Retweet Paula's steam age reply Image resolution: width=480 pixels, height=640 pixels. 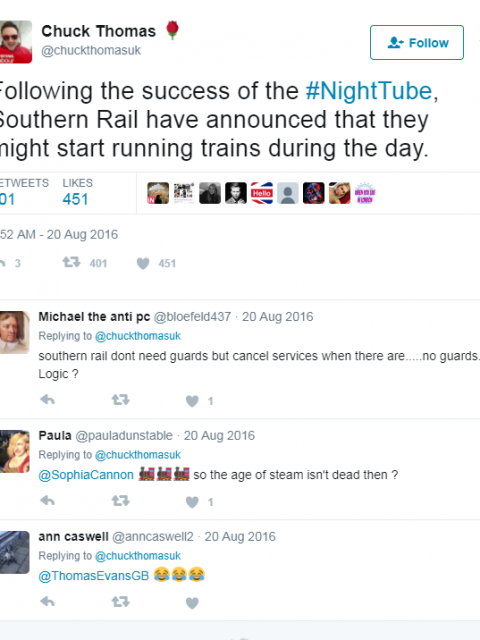pos(120,500)
